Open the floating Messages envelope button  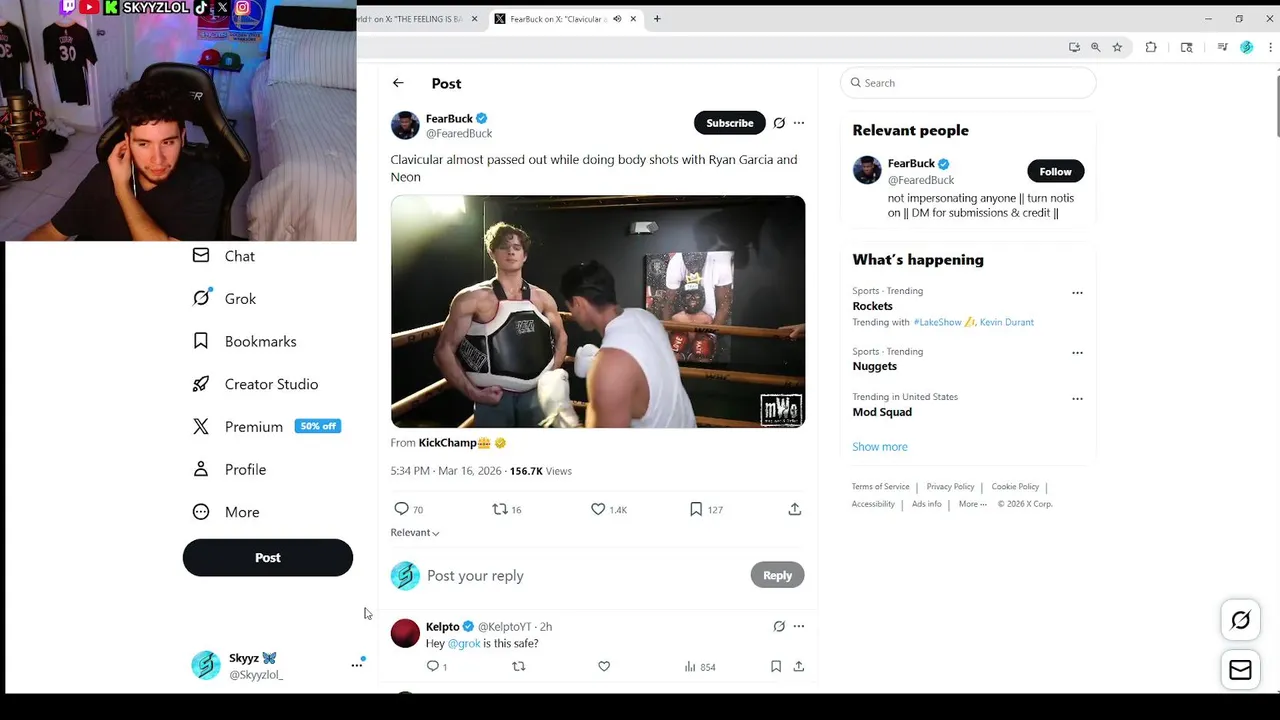[1240, 670]
